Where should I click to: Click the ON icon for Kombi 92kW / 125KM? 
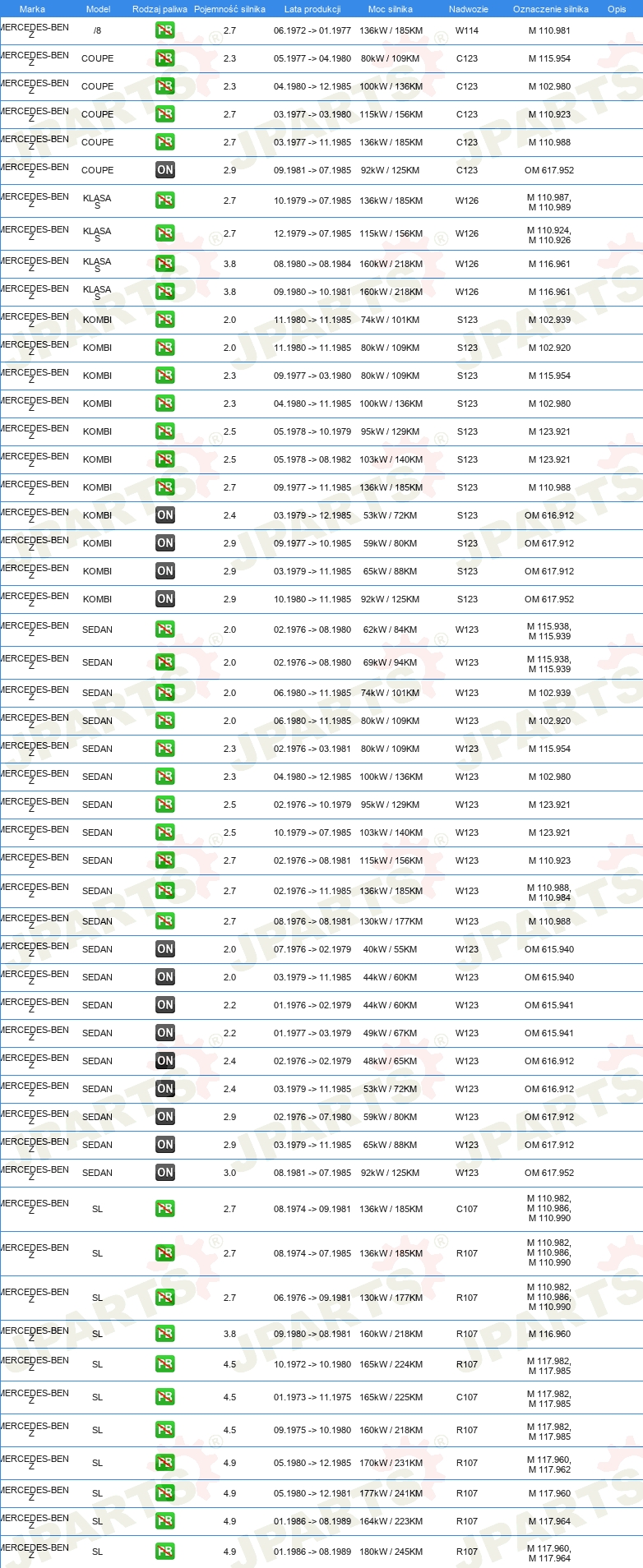tap(165, 599)
